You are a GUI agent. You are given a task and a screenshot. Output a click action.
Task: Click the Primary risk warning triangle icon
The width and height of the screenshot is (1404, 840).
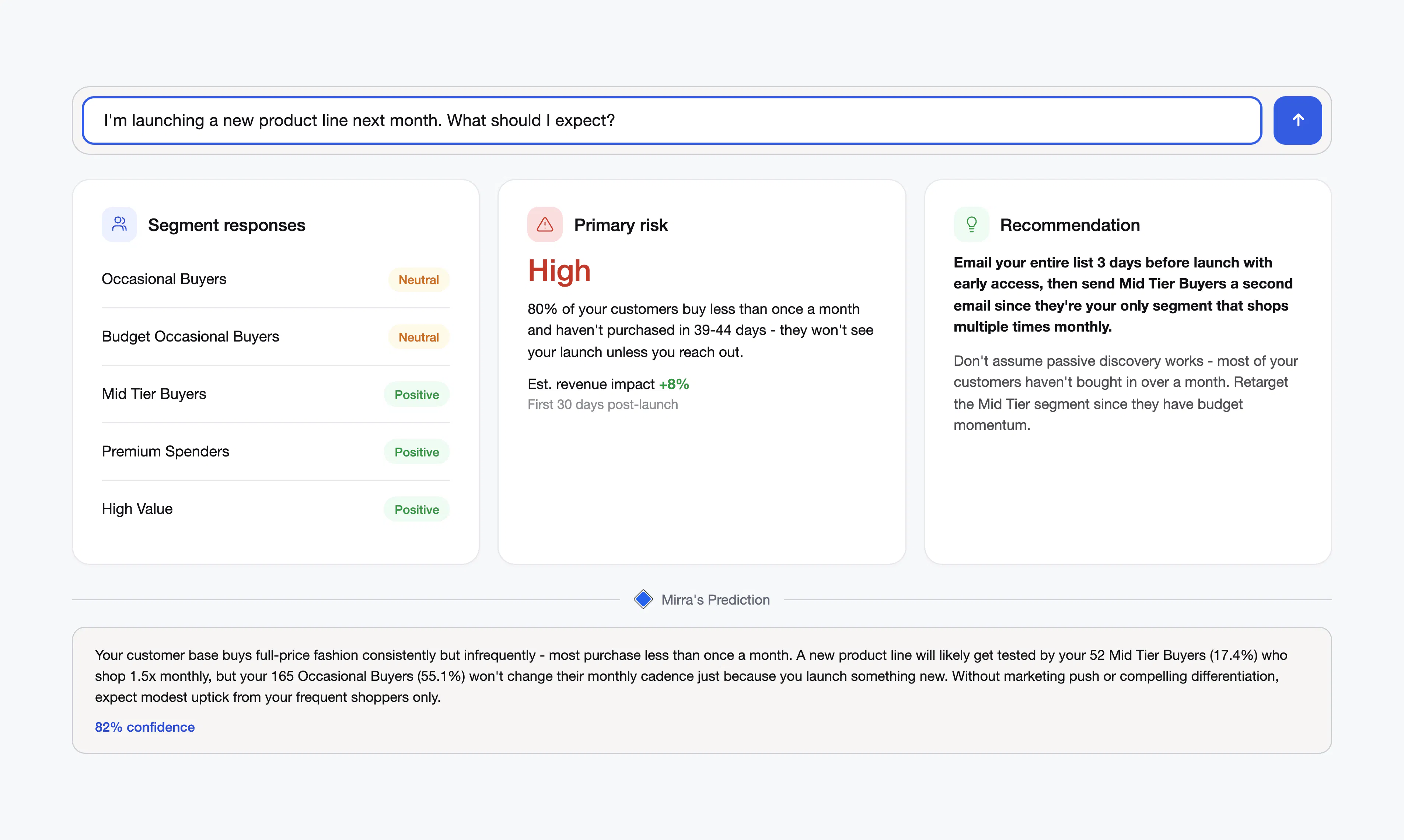click(545, 224)
